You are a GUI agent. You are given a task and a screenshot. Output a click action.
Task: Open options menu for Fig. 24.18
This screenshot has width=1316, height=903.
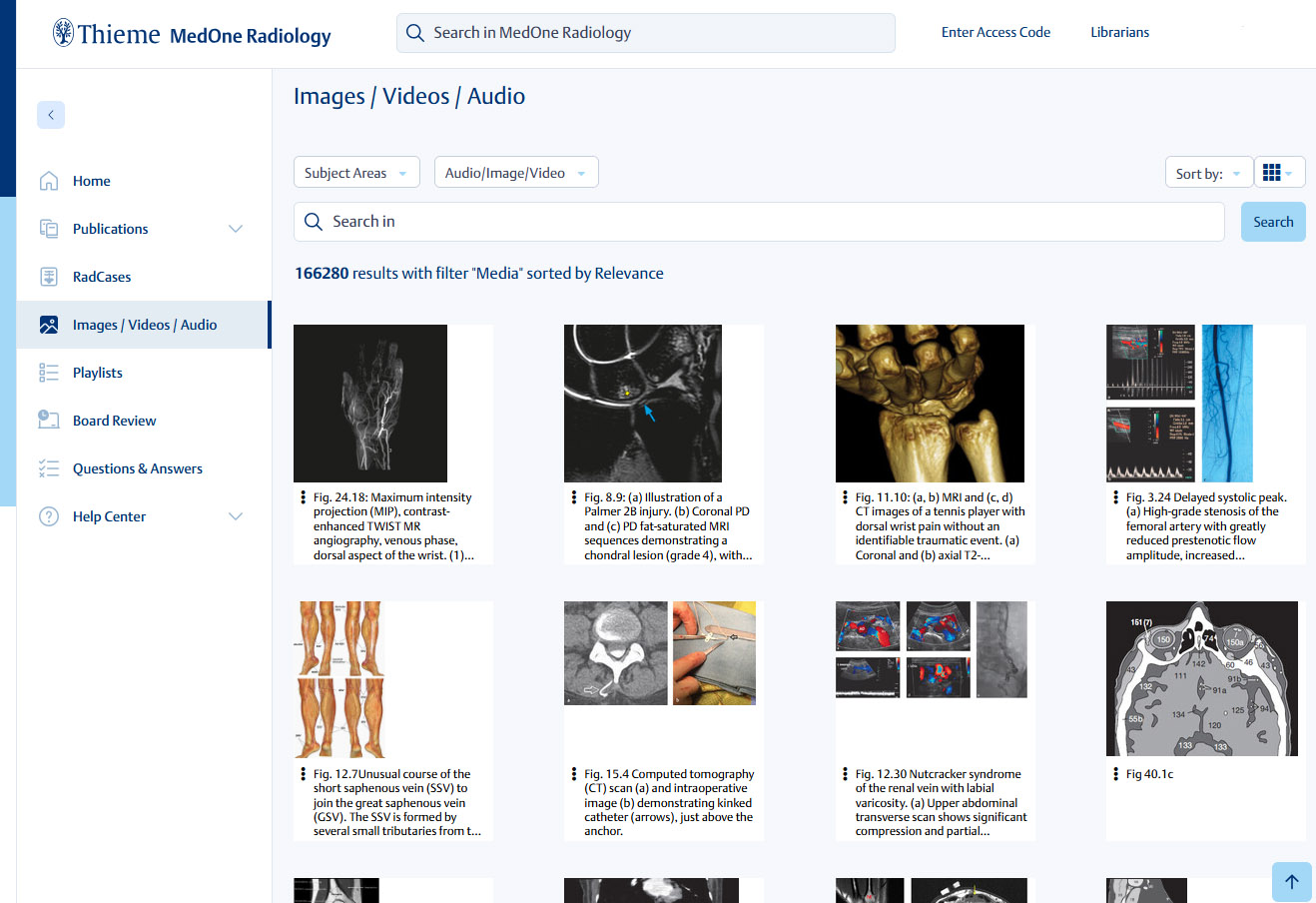click(303, 497)
